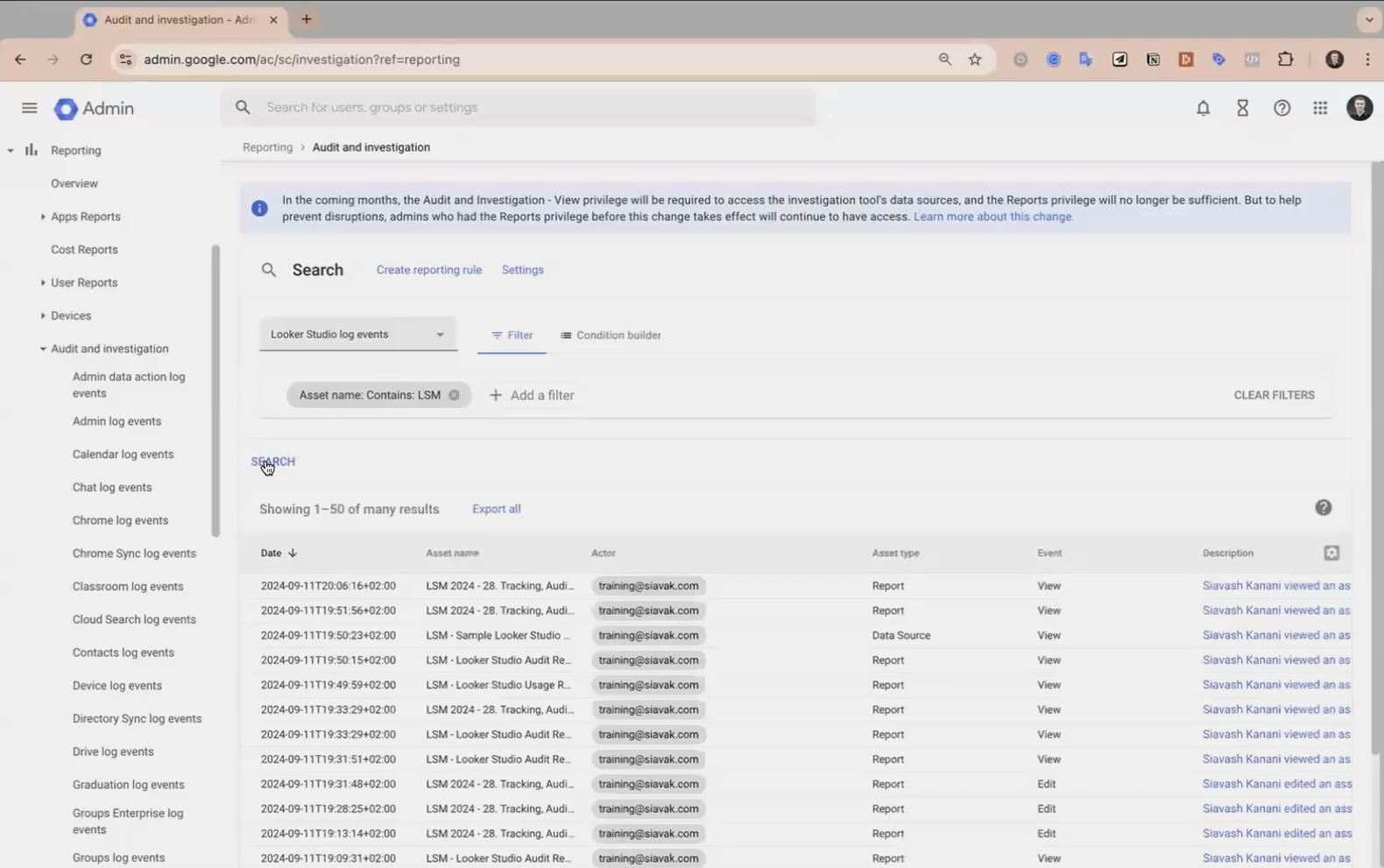Click Export all link
This screenshot has height=868, width=1384.
[x=496, y=509]
